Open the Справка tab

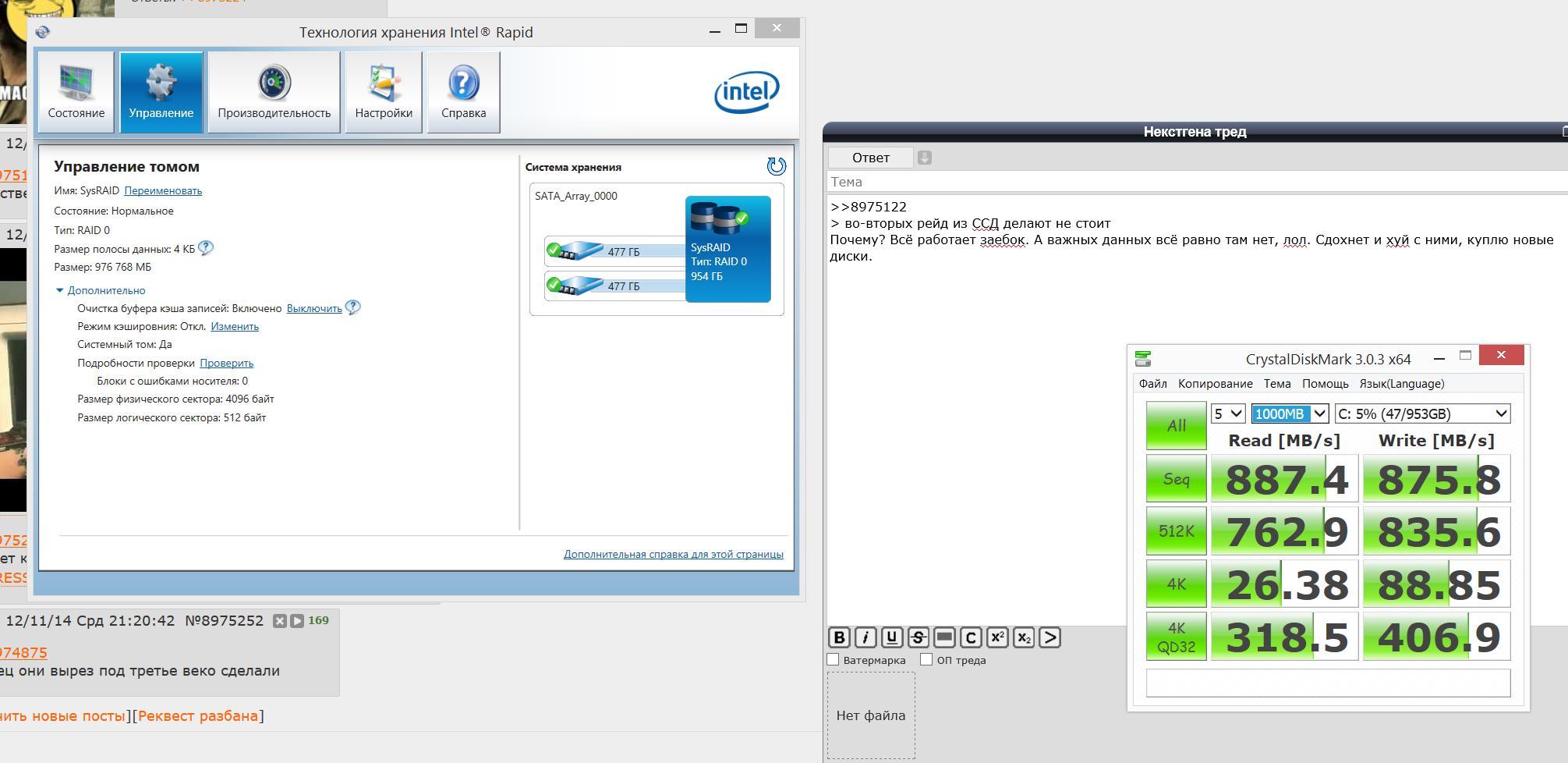tap(463, 92)
